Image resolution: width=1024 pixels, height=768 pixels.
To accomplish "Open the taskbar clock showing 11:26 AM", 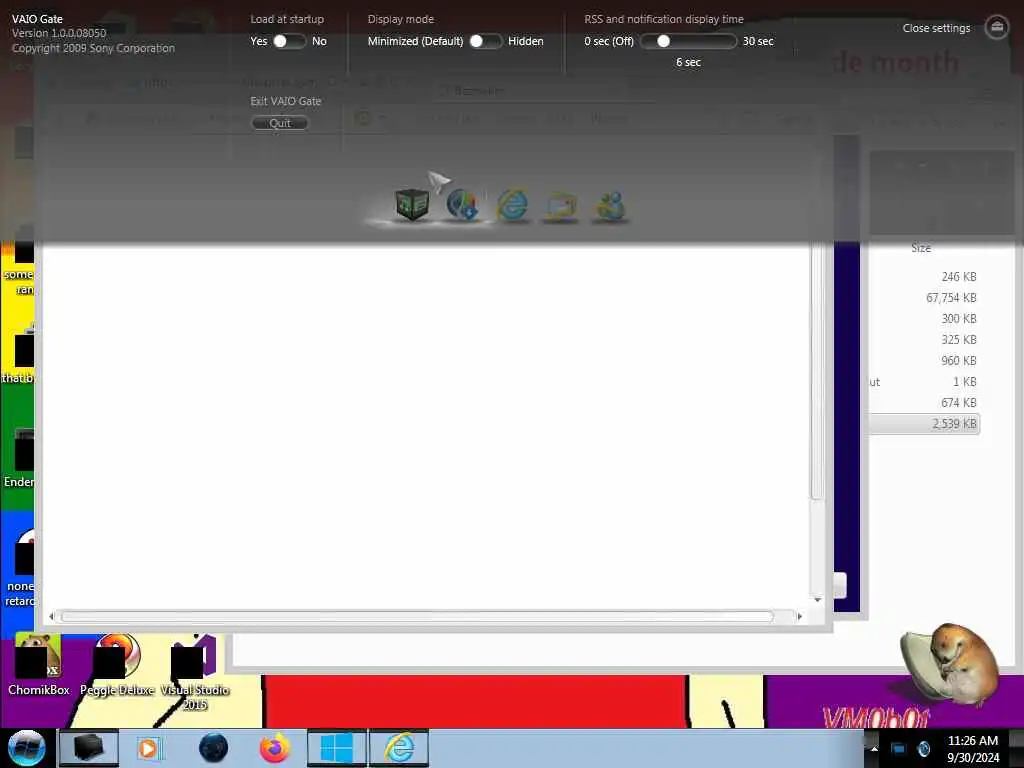I will tap(973, 748).
